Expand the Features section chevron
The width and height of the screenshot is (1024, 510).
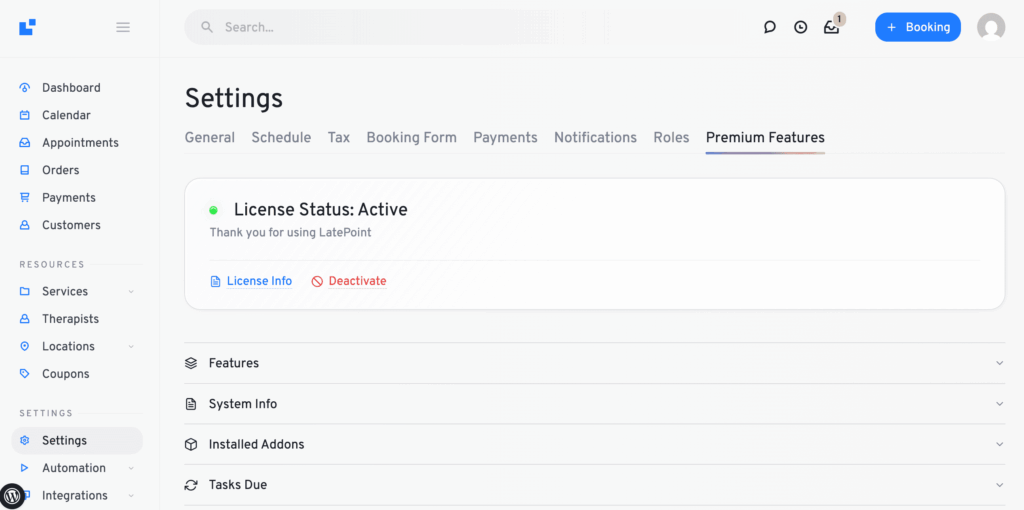pos(999,363)
